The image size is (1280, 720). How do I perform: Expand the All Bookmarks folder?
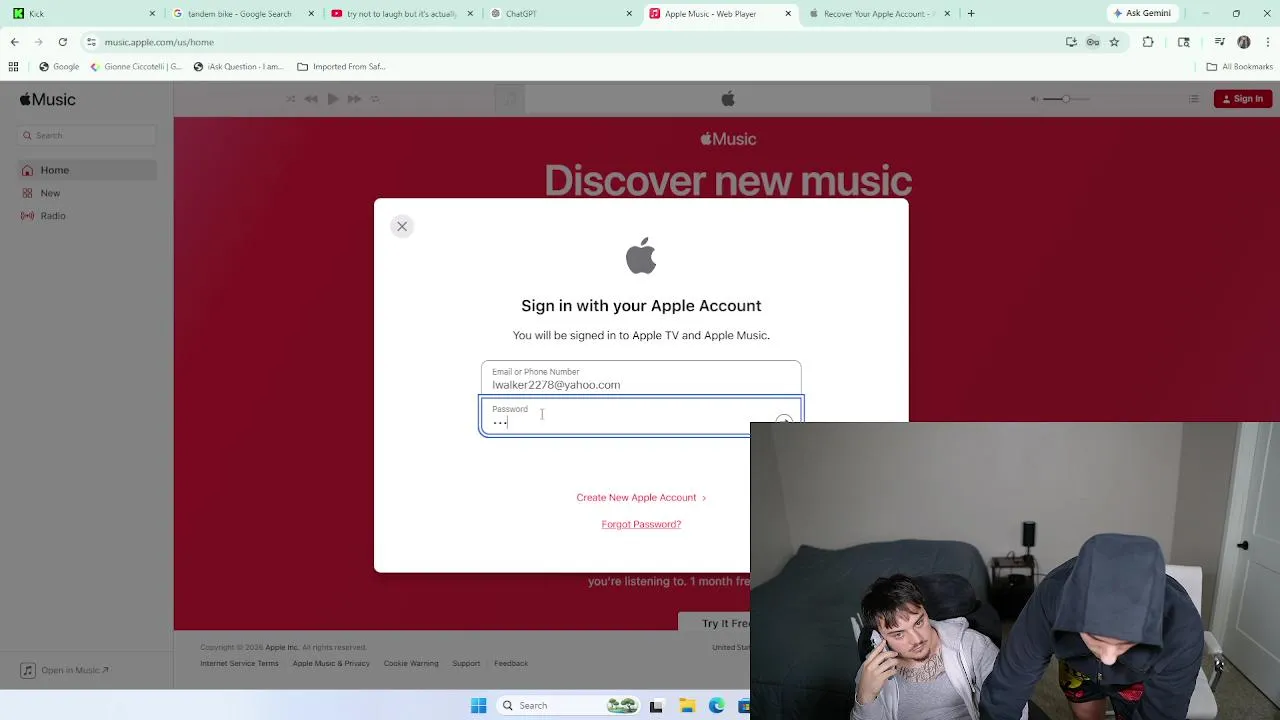[x=1239, y=67]
